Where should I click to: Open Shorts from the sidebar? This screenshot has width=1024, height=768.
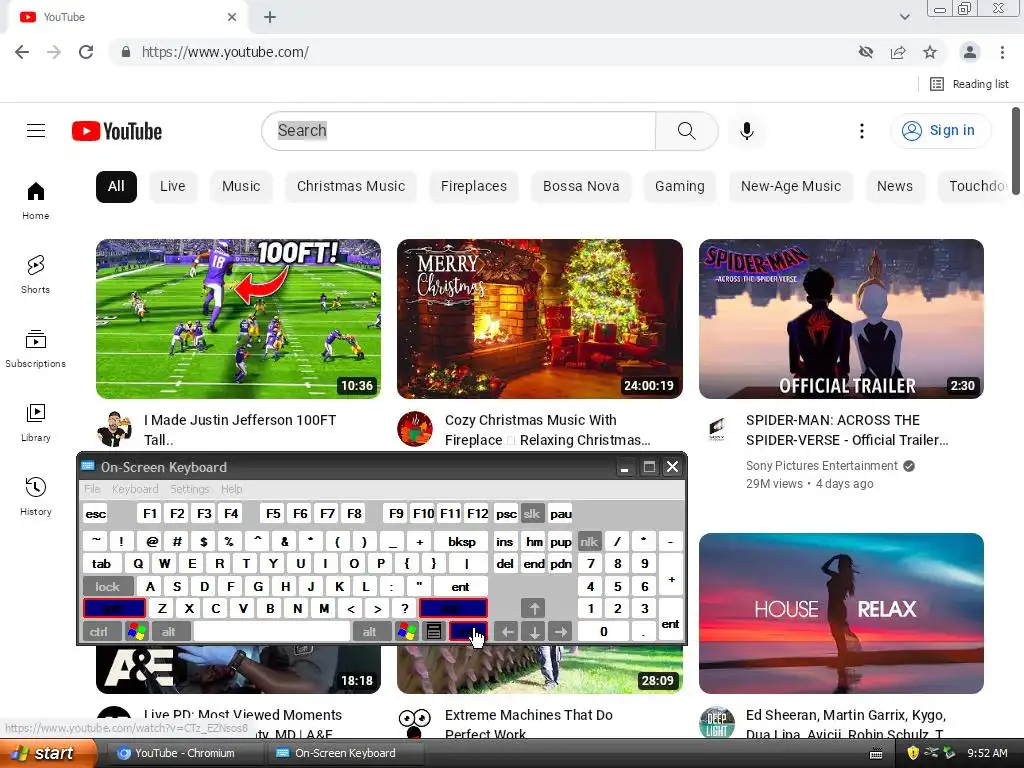(x=36, y=274)
